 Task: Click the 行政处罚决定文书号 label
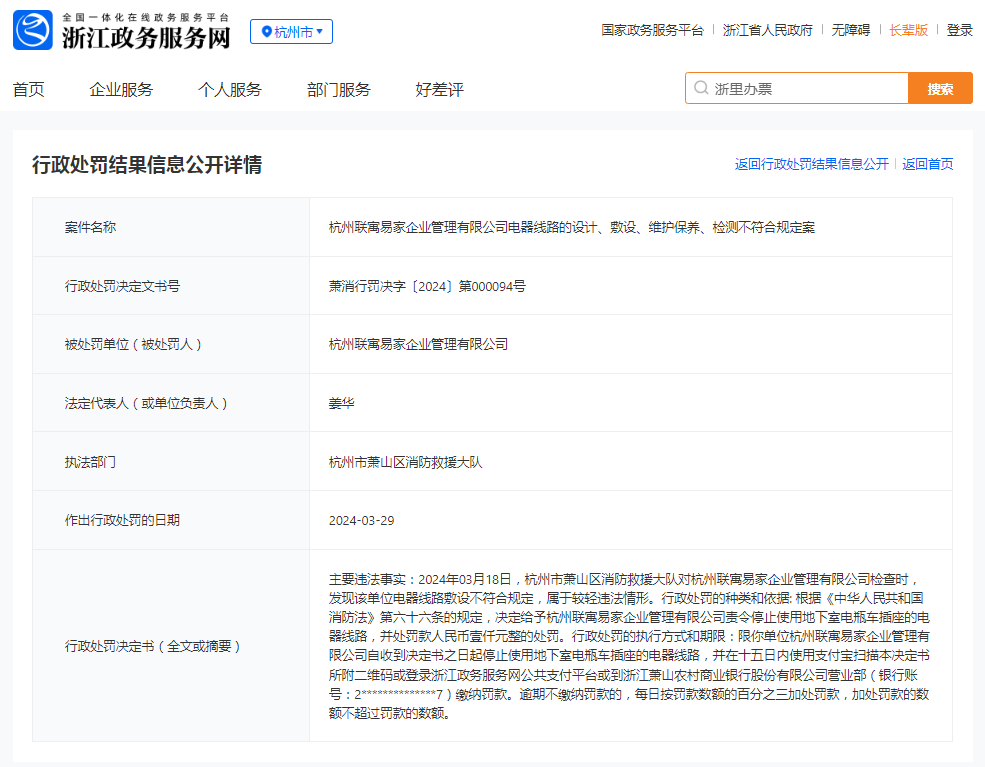122,286
